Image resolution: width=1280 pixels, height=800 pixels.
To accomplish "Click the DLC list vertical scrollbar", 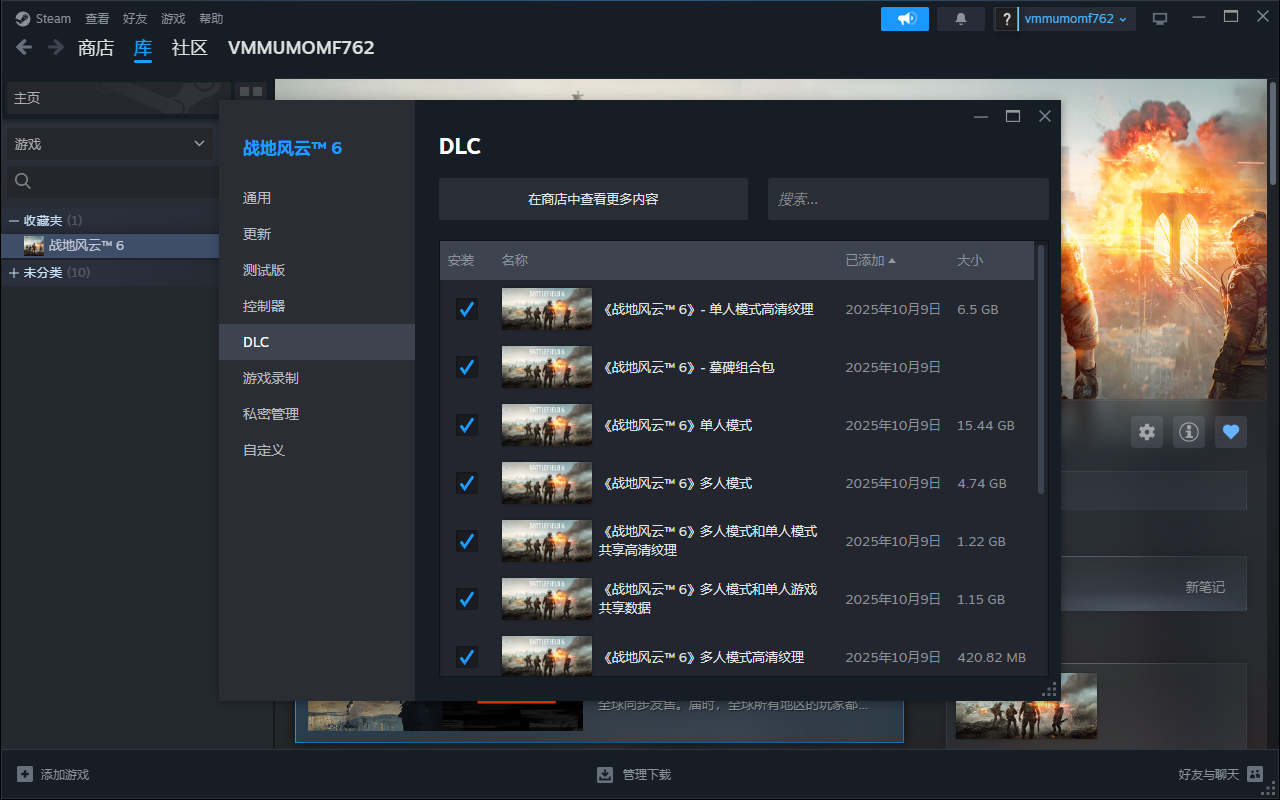I will pyautogui.click(x=1041, y=370).
